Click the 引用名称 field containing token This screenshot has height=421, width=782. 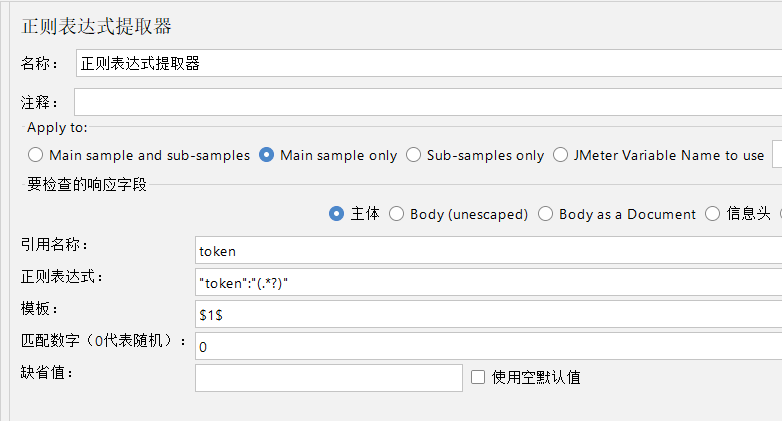(x=488, y=251)
